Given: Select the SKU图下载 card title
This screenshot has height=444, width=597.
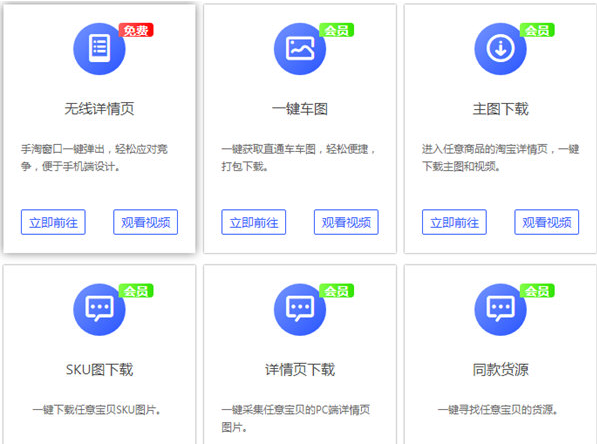Looking at the screenshot, I should point(99,369).
